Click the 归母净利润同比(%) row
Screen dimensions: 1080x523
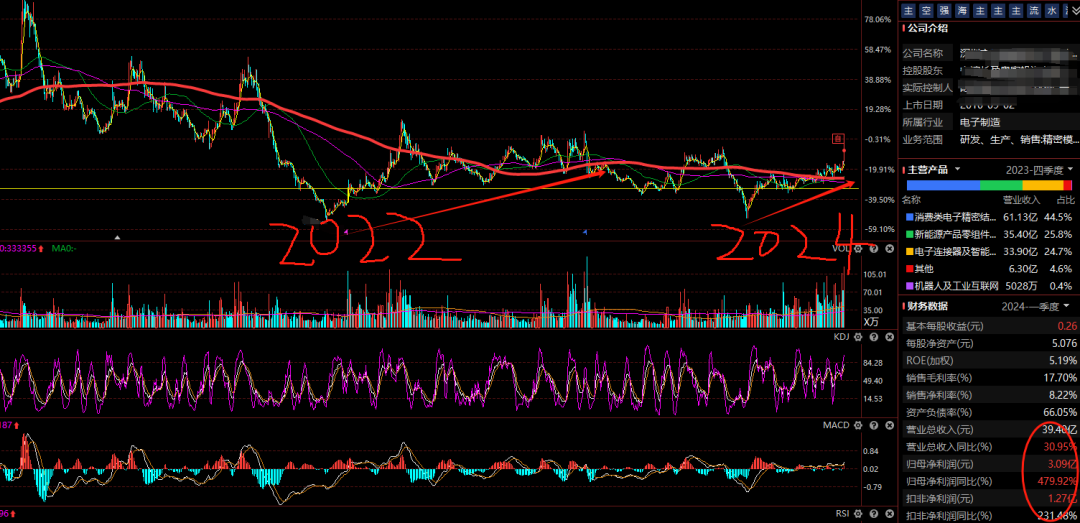[x=989, y=481]
